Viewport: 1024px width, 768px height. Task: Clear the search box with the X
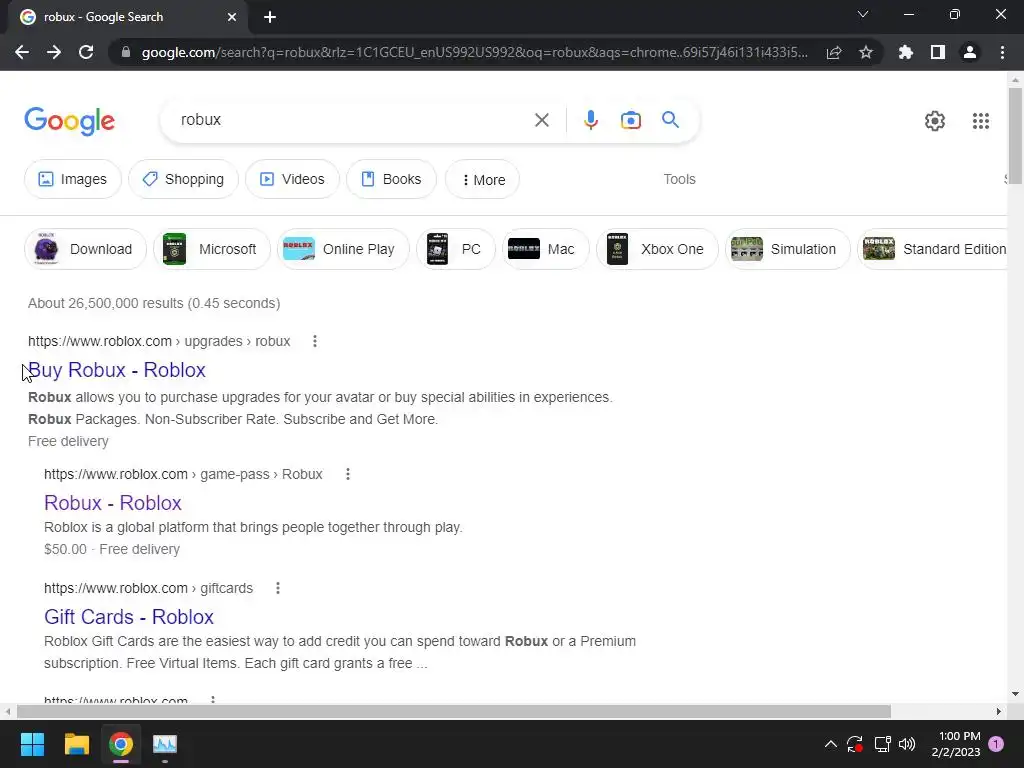point(541,120)
